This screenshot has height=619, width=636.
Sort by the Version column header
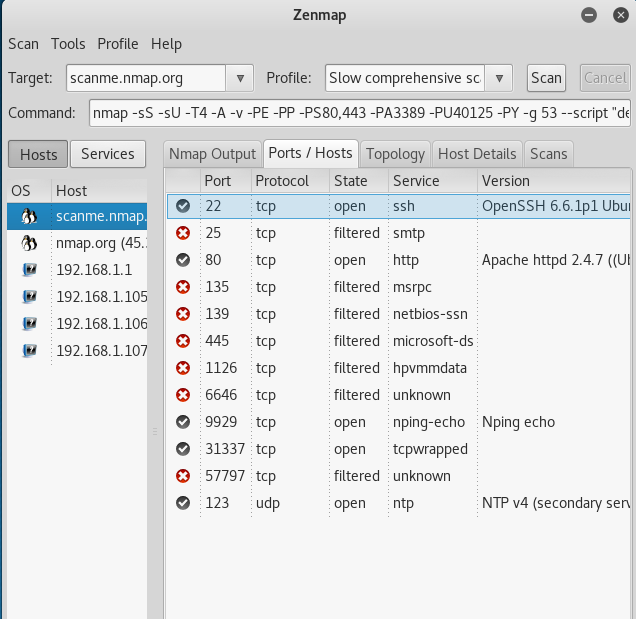(x=554, y=181)
